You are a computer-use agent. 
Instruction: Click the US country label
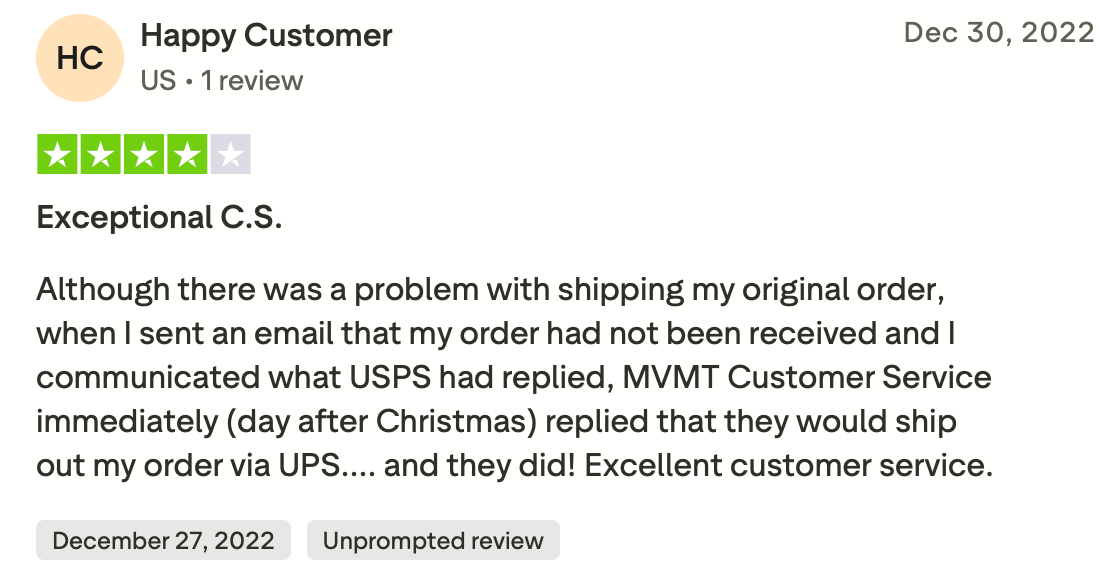[158, 80]
